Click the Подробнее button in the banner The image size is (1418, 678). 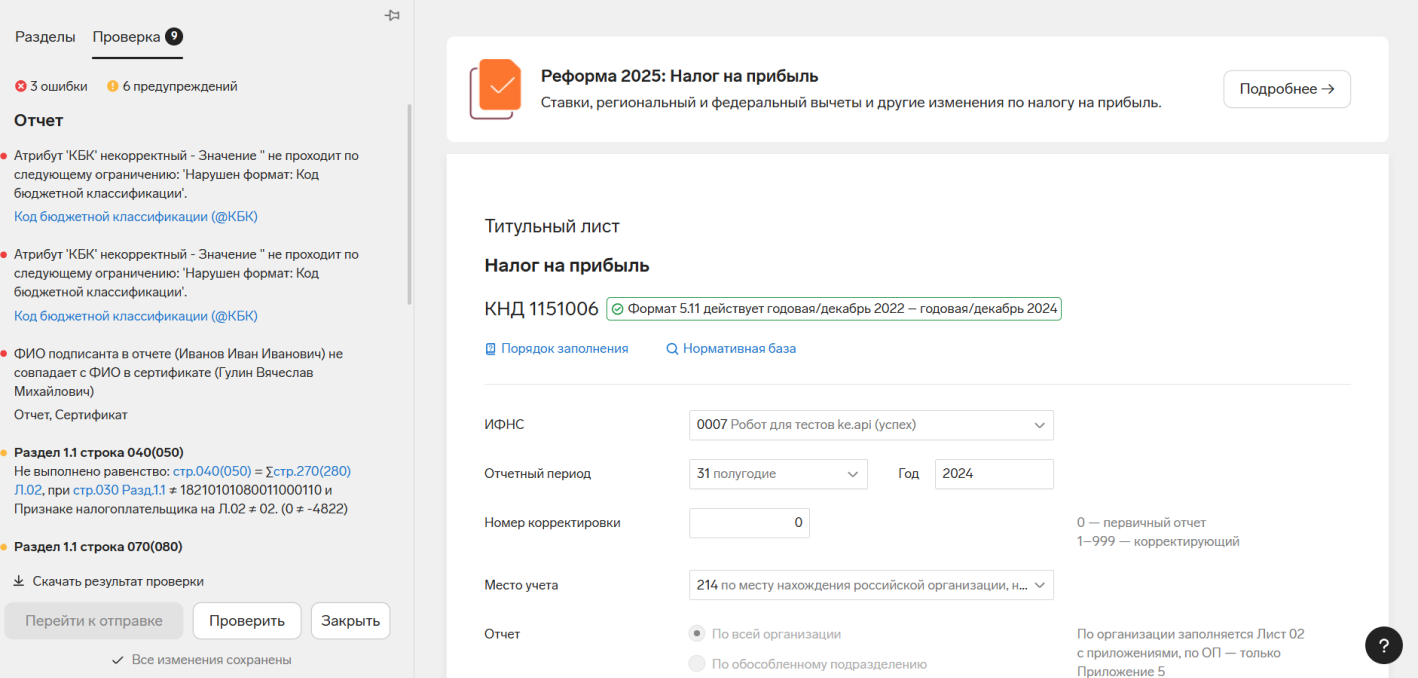coord(1286,89)
